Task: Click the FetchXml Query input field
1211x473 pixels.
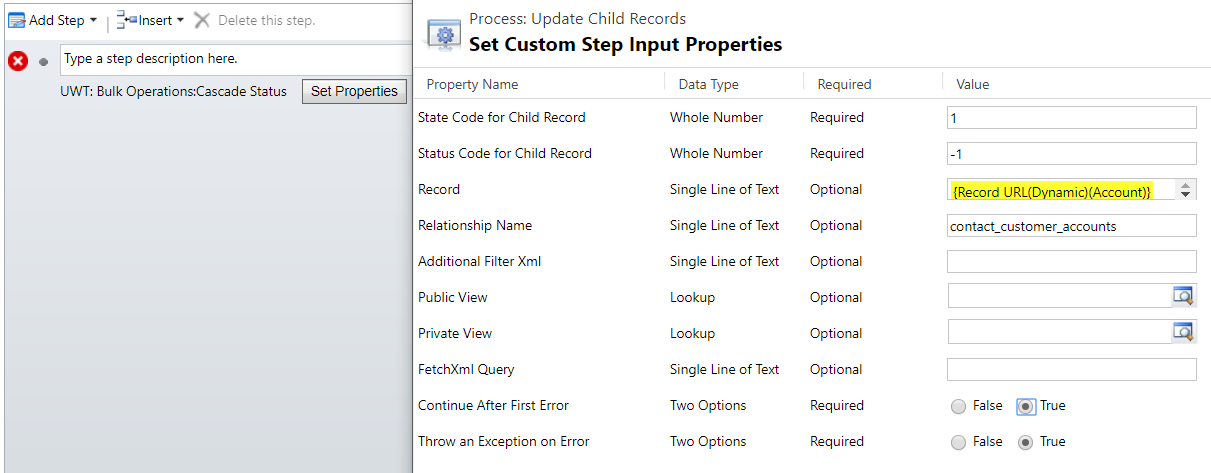Action: pos(1071,369)
